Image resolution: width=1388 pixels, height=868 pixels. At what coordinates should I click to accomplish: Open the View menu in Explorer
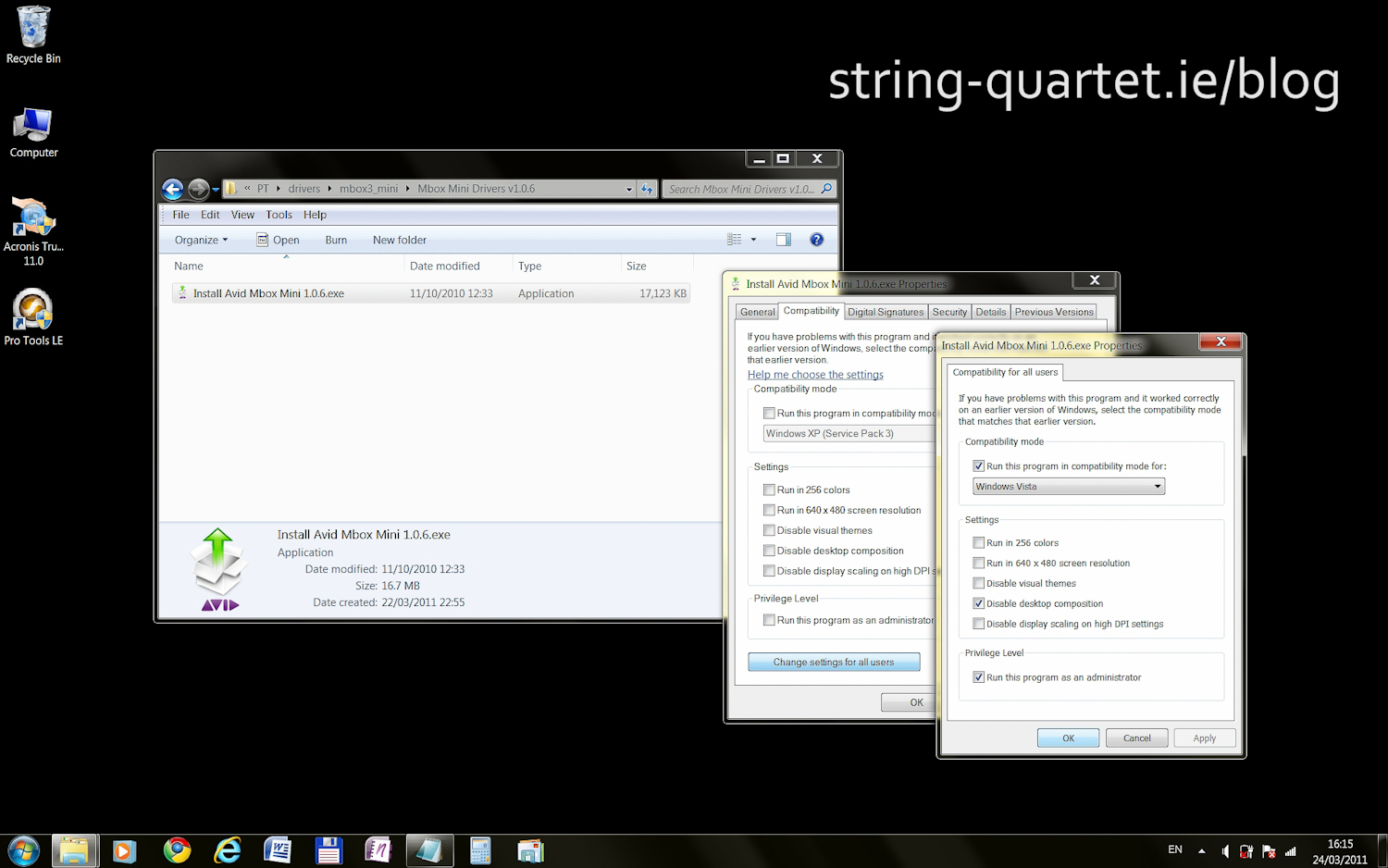click(x=242, y=215)
